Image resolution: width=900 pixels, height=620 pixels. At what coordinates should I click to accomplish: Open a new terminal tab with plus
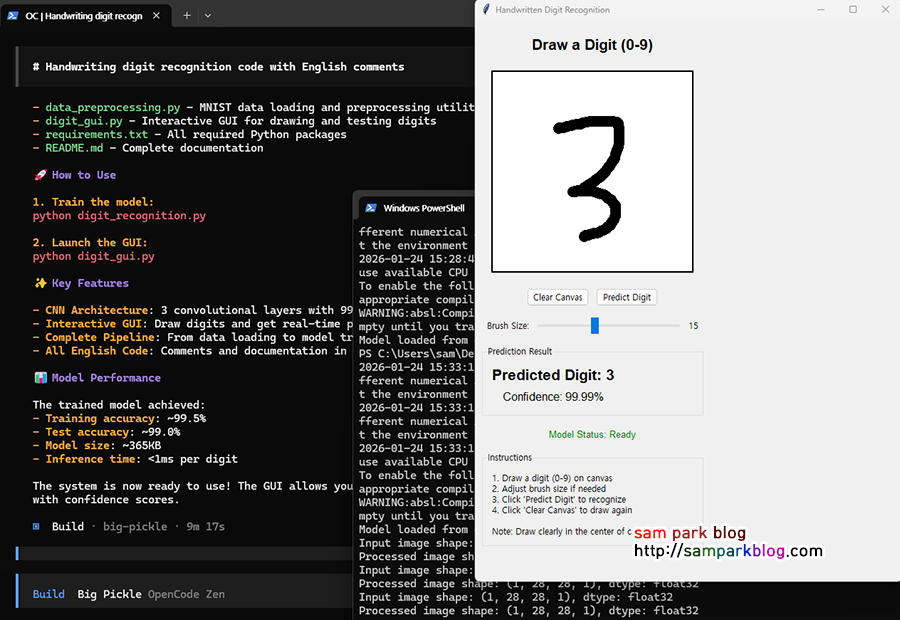coord(187,16)
